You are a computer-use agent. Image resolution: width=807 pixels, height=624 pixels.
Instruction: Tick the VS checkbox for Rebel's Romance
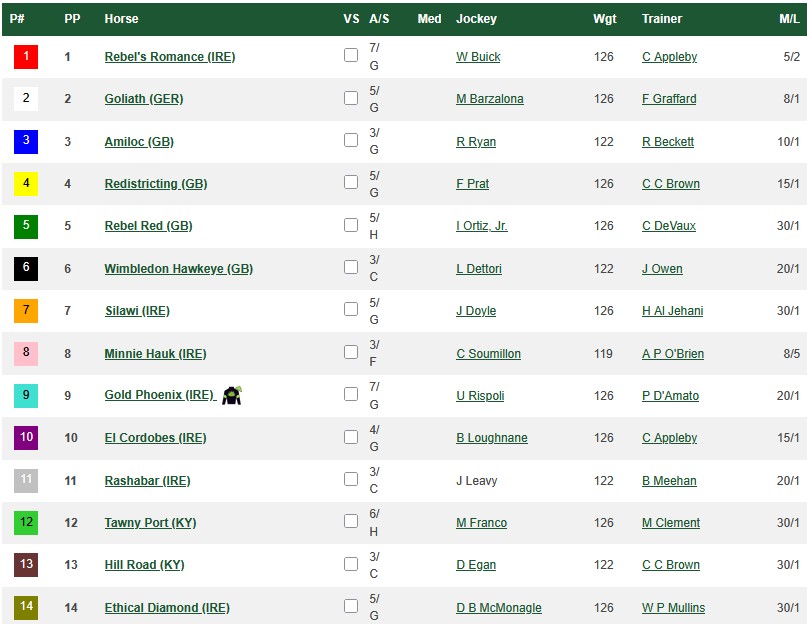click(x=351, y=56)
